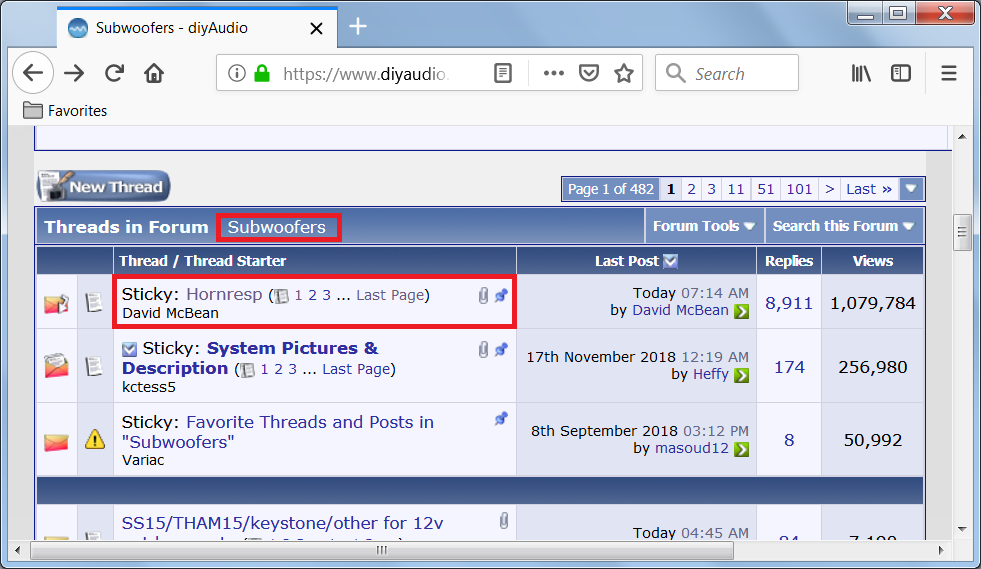
Task: Jump to page 51 of threads
Action: pos(765,189)
